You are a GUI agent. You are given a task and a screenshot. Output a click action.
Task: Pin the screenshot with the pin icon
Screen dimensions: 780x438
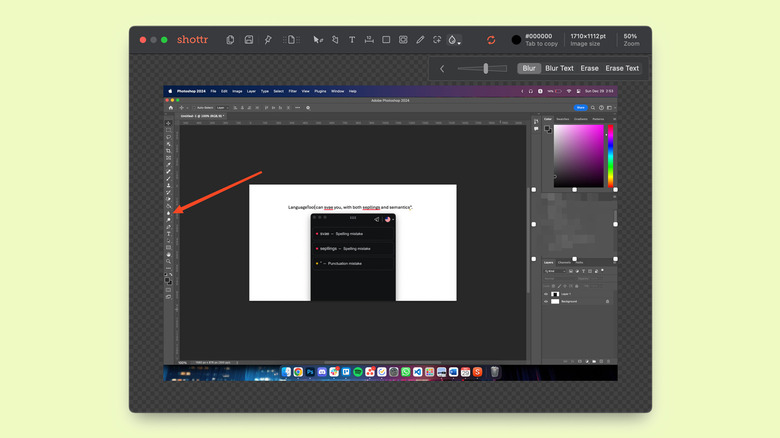click(268, 40)
